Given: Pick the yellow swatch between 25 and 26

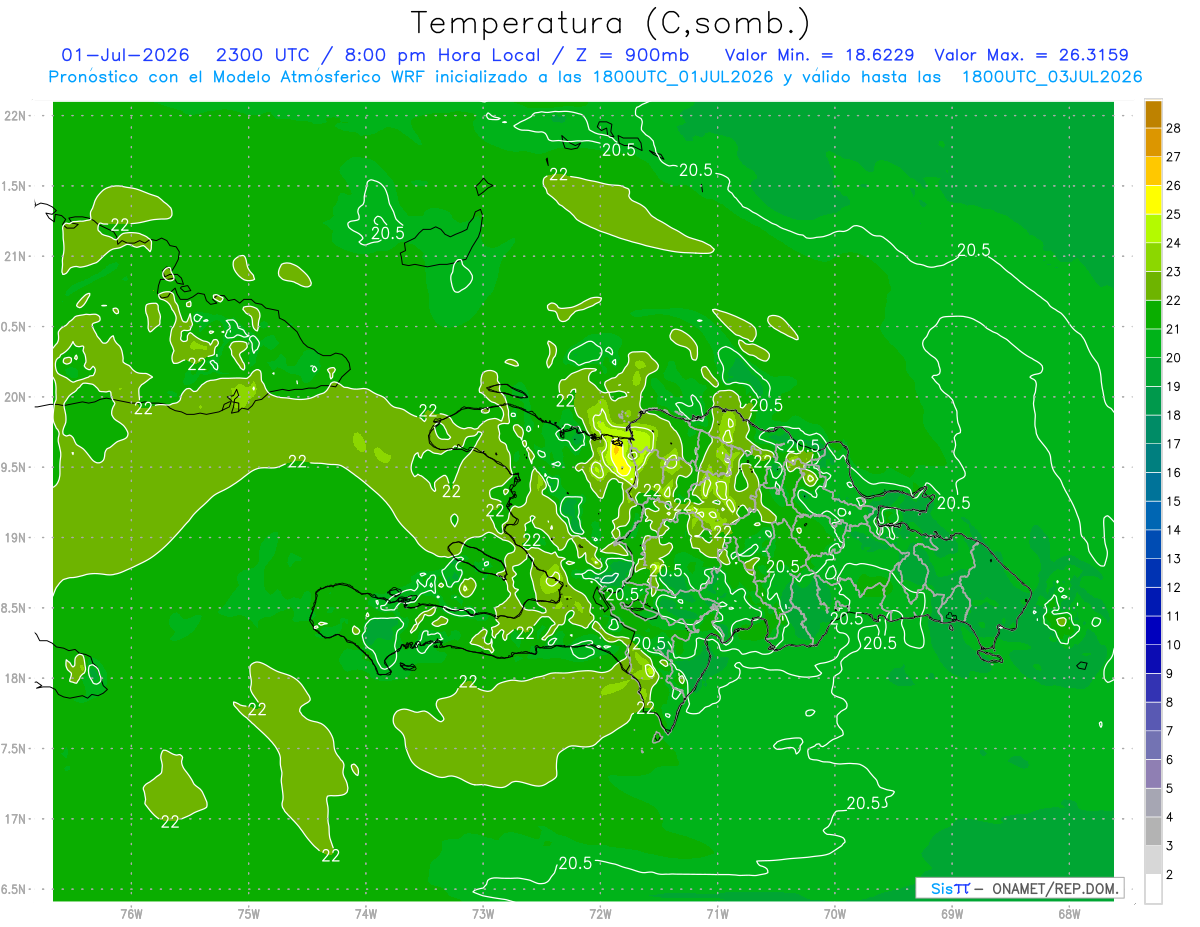Looking at the screenshot, I should pyautogui.click(x=1153, y=200).
